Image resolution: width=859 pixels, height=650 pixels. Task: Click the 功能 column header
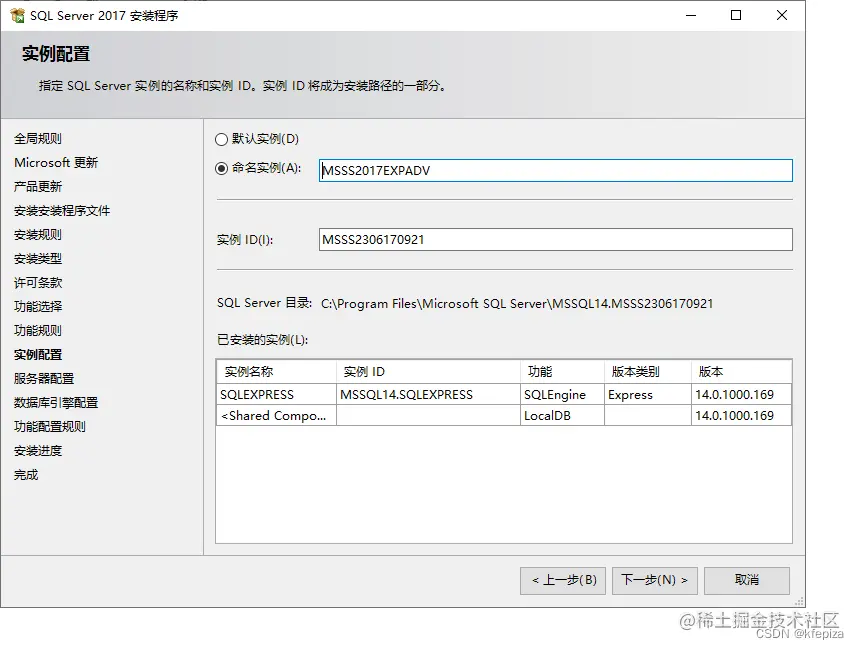[562, 372]
